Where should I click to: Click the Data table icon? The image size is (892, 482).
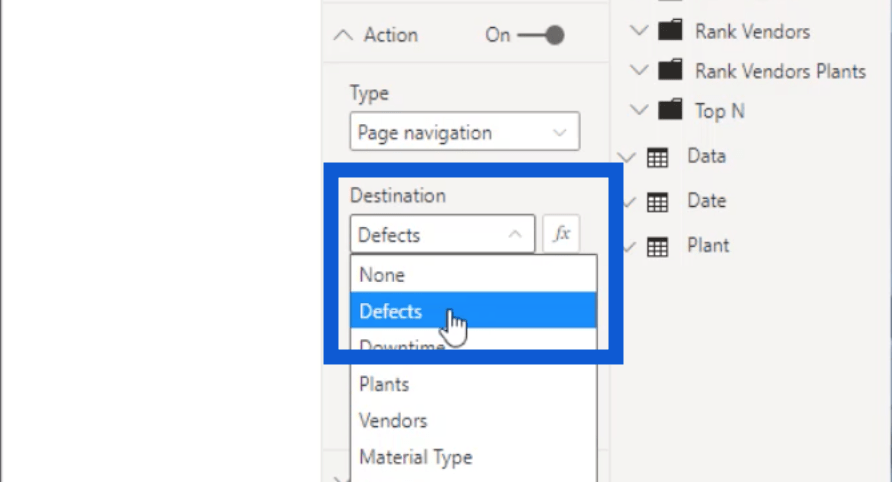(x=657, y=158)
